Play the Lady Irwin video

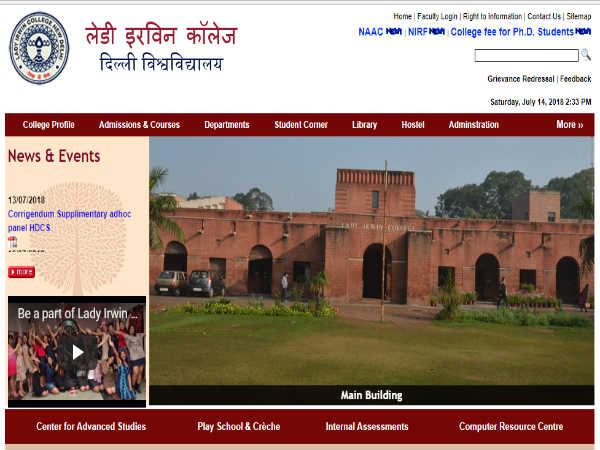(77, 351)
